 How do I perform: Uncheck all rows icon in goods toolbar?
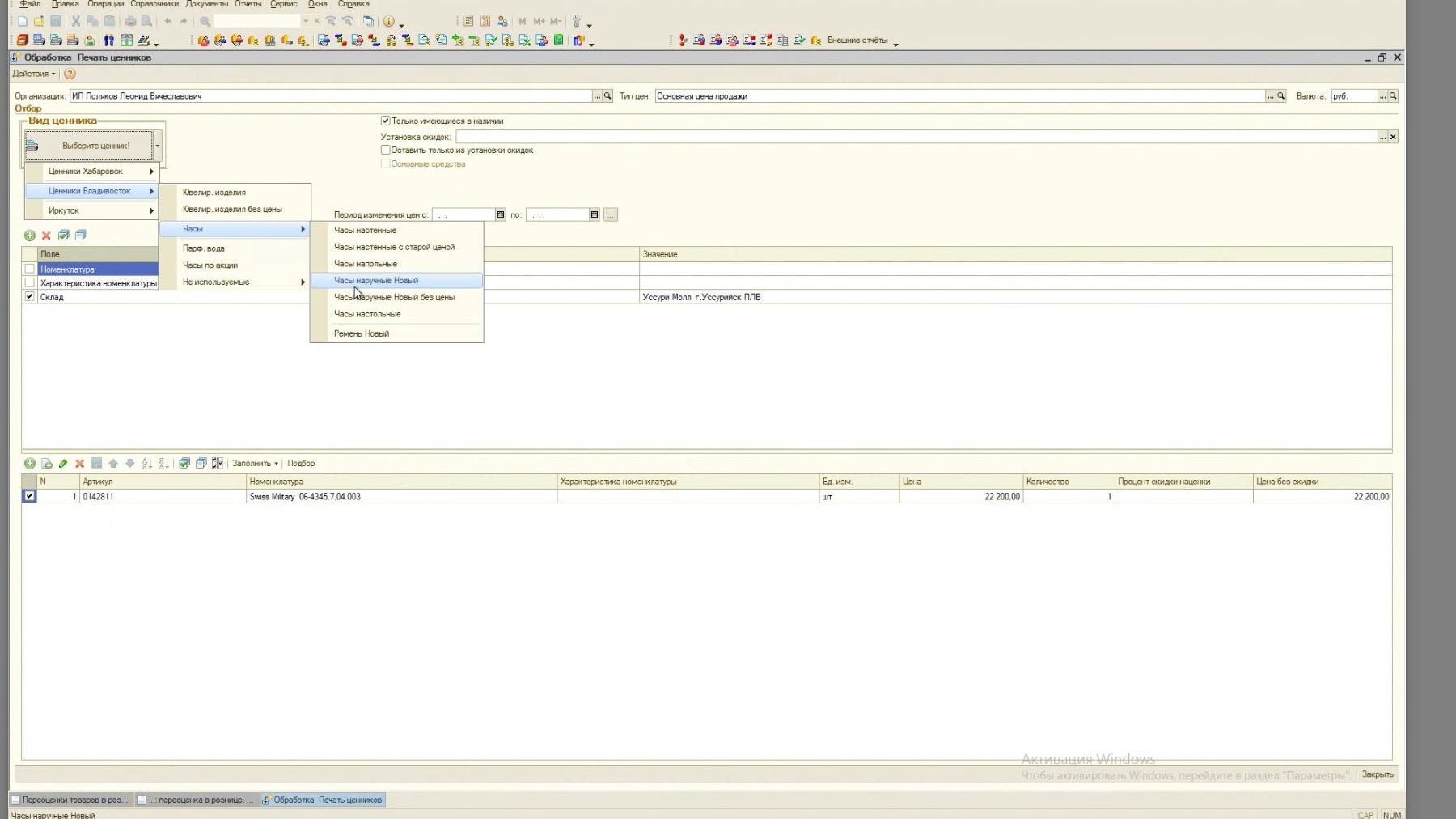pos(201,464)
